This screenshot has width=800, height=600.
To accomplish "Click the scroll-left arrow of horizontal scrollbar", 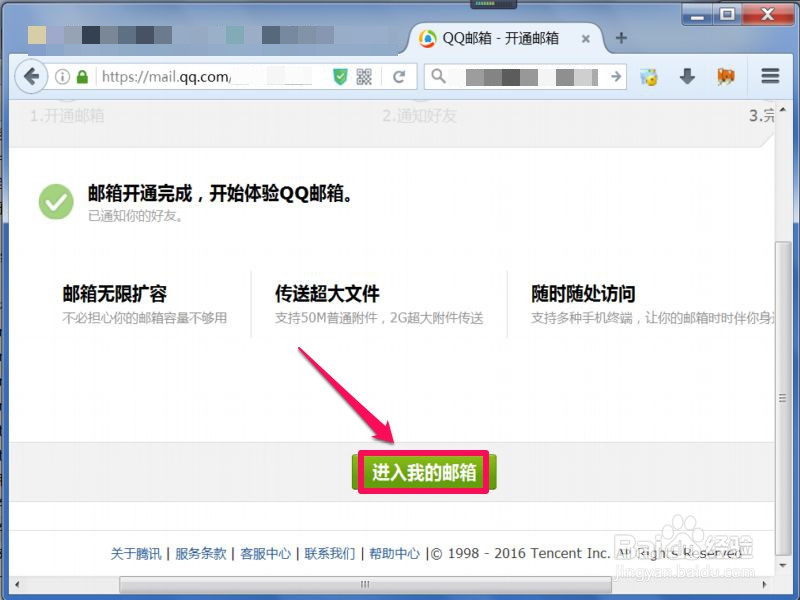I will (17, 584).
